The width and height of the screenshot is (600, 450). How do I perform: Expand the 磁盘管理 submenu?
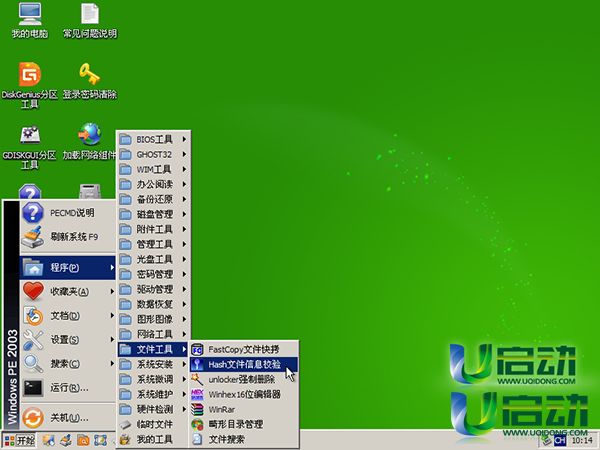click(x=154, y=214)
